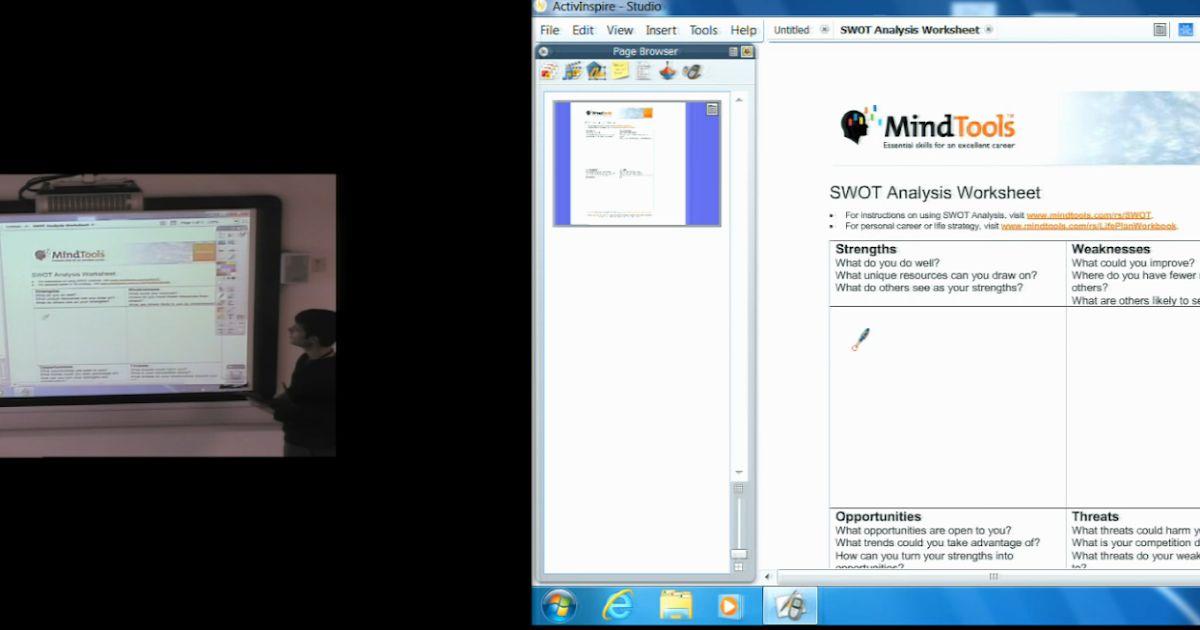Open the Voting Browser device icon
The height and width of the screenshot is (630, 1200).
point(692,71)
